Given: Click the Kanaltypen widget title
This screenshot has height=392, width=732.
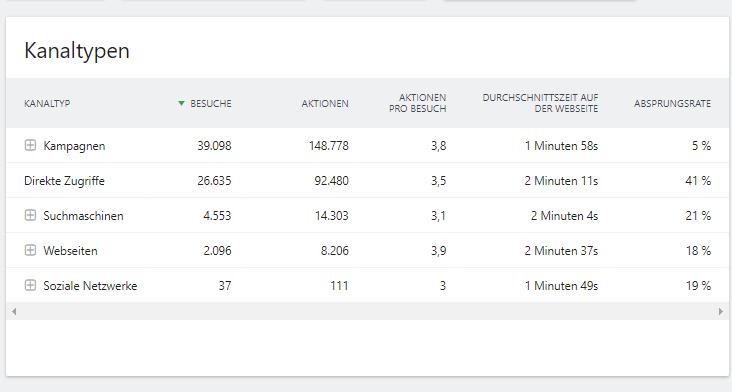Looking at the screenshot, I should (x=77, y=51).
